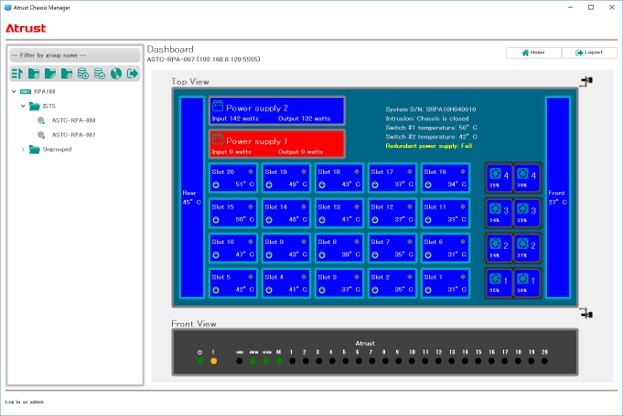Click the Logout button at top right
623x416 pixels.
(x=589, y=52)
